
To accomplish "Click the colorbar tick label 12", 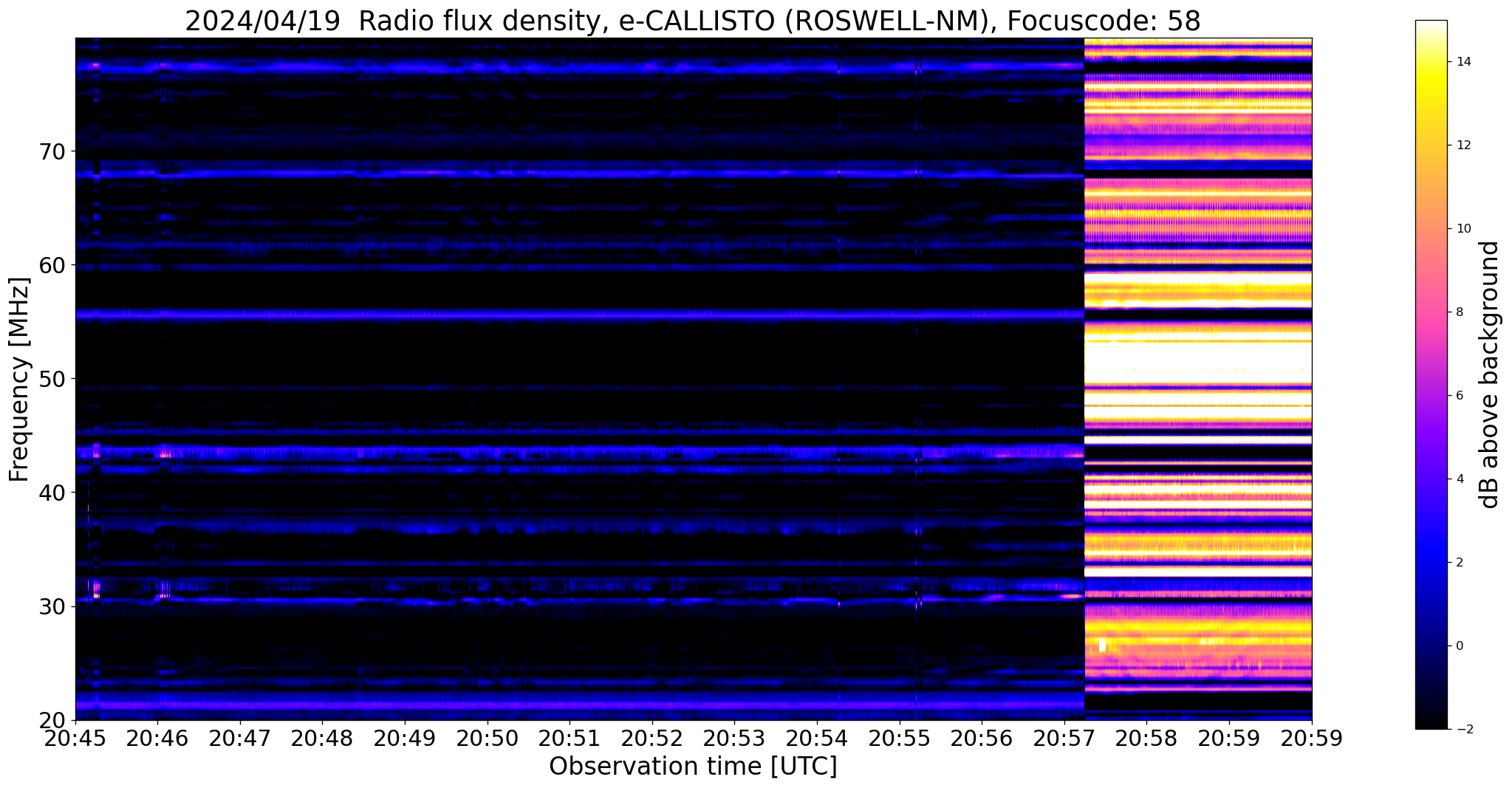I will tap(1462, 145).
